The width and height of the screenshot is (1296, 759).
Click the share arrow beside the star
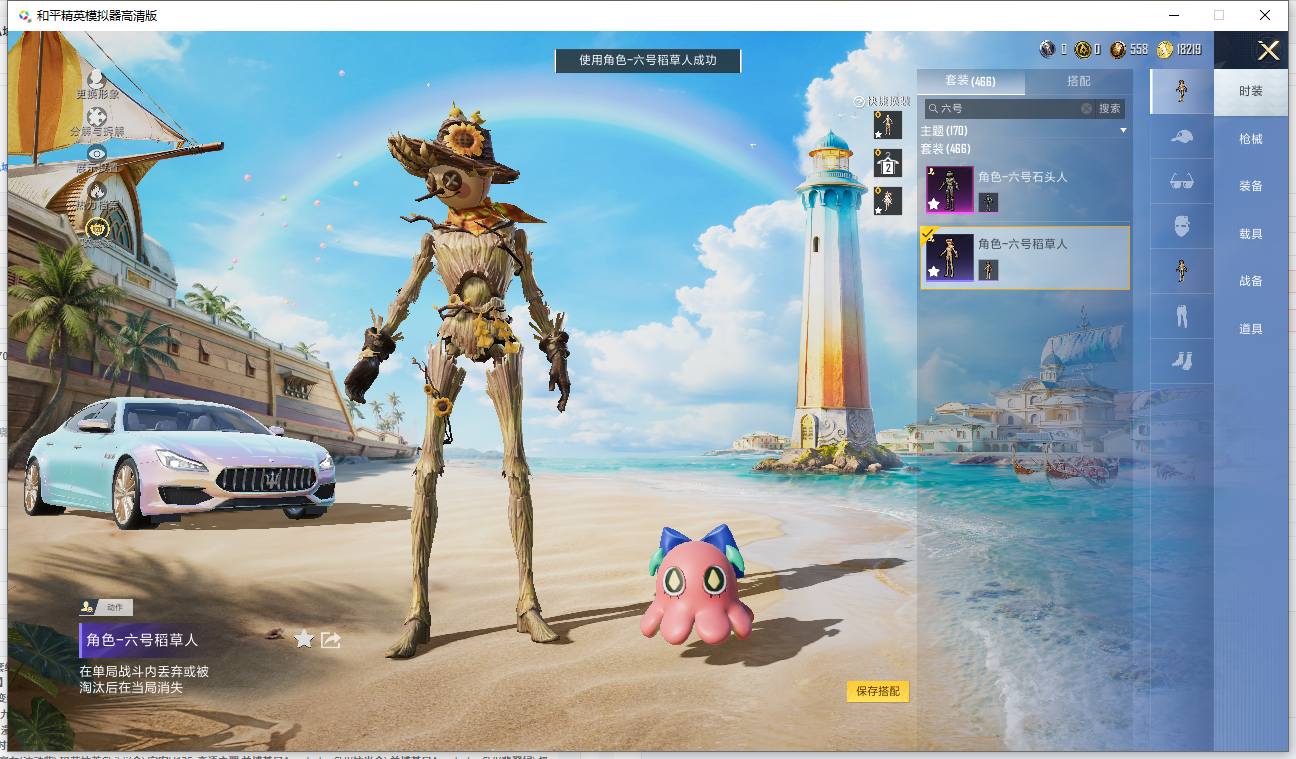click(x=331, y=639)
